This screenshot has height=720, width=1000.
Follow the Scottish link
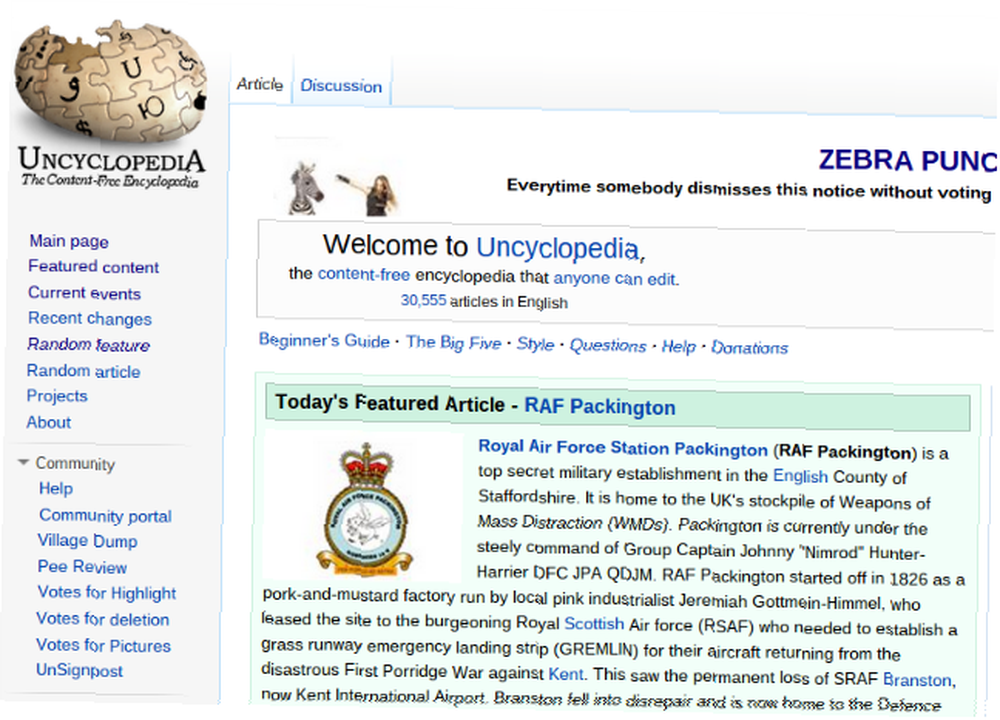coord(594,623)
